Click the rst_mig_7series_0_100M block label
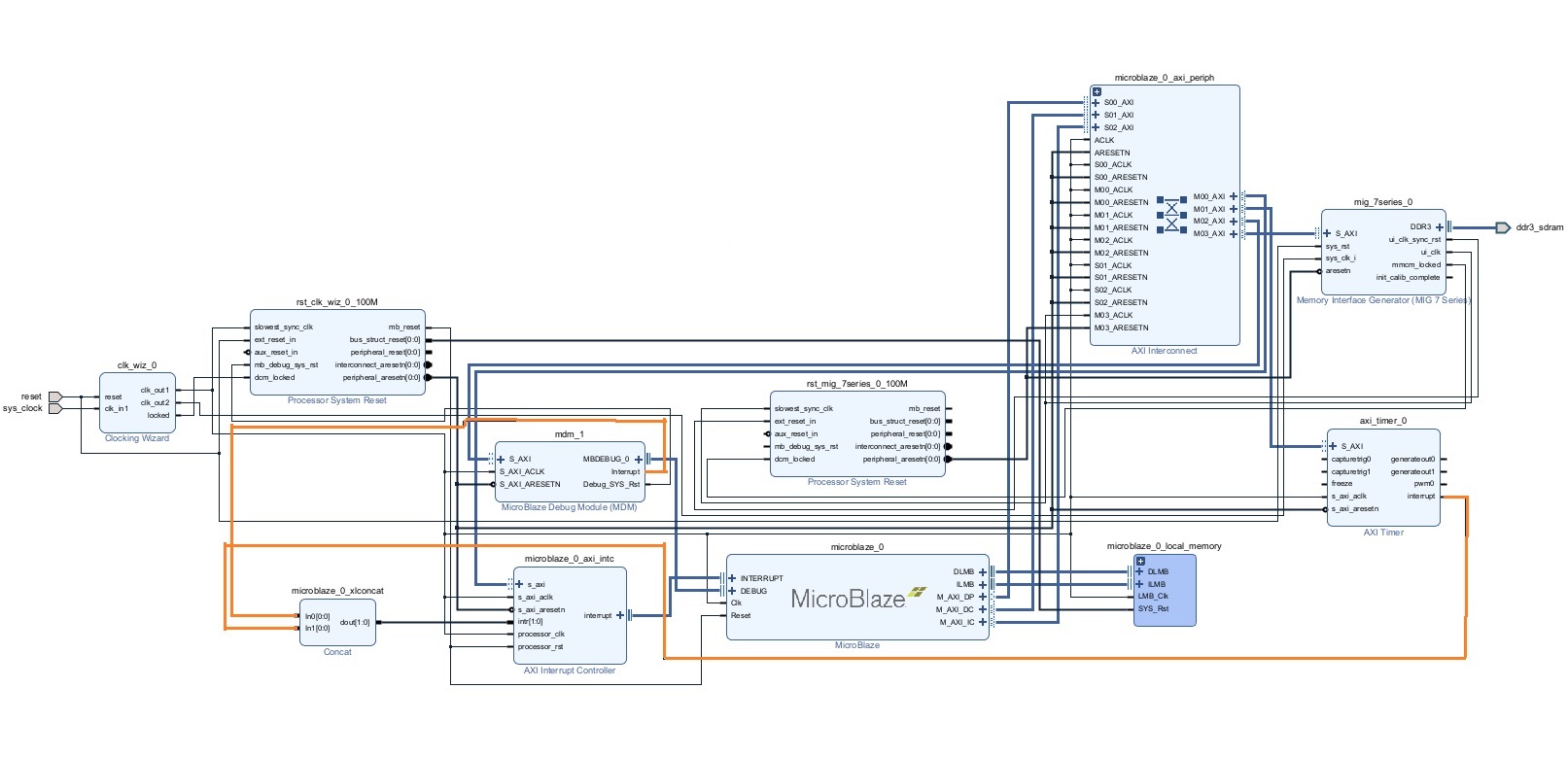The width and height of the screenshot is (1568, 757). 856,384
